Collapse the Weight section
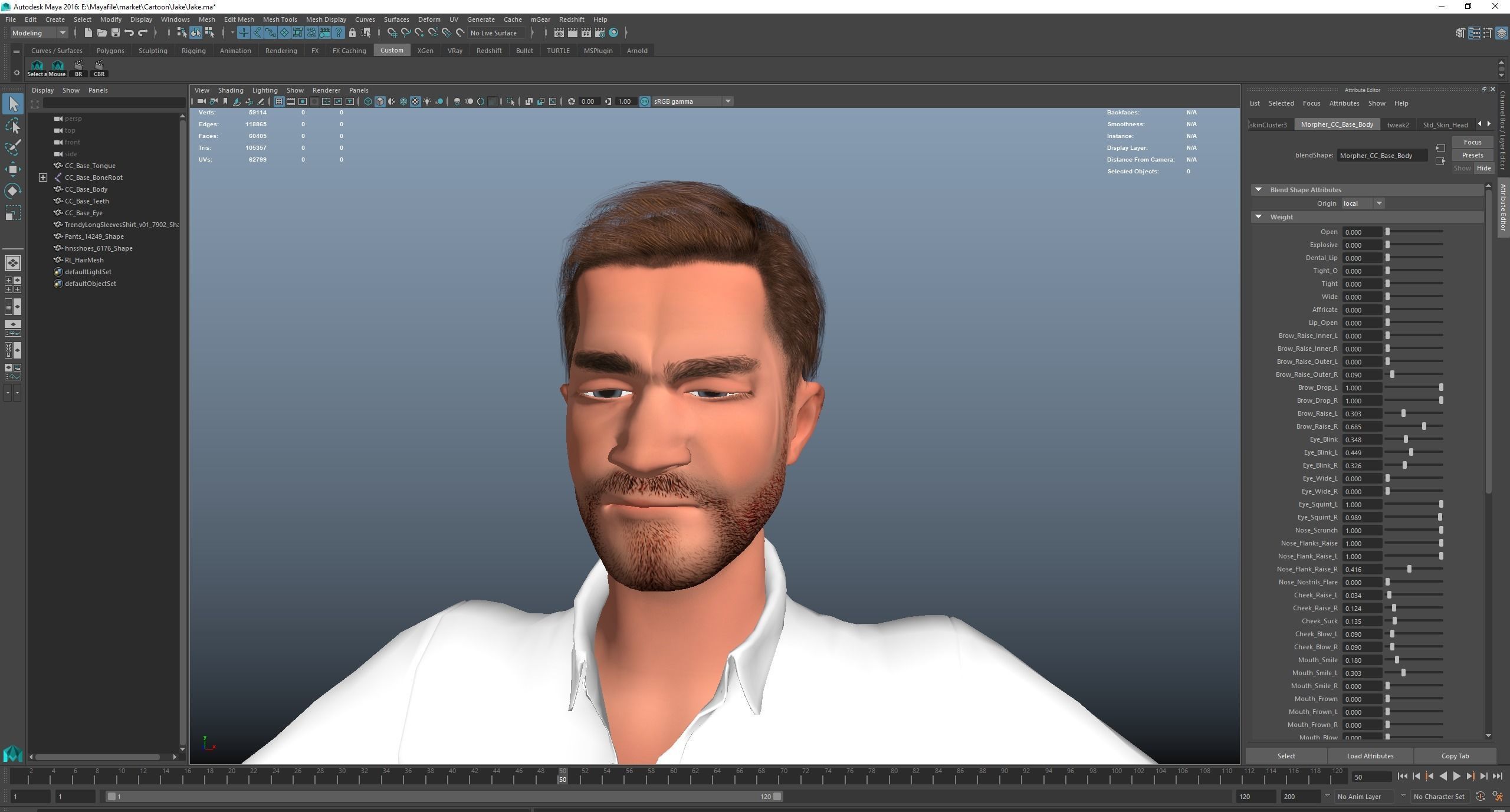 pyautogui.click(x=1258, y=217)
